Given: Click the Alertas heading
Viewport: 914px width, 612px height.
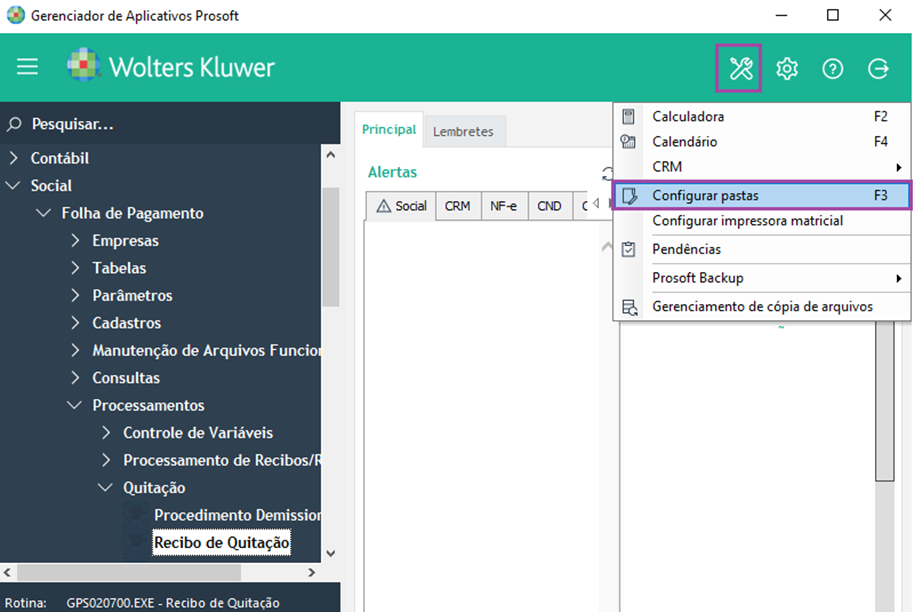Looking at the screenshot, I should (392, 173).
